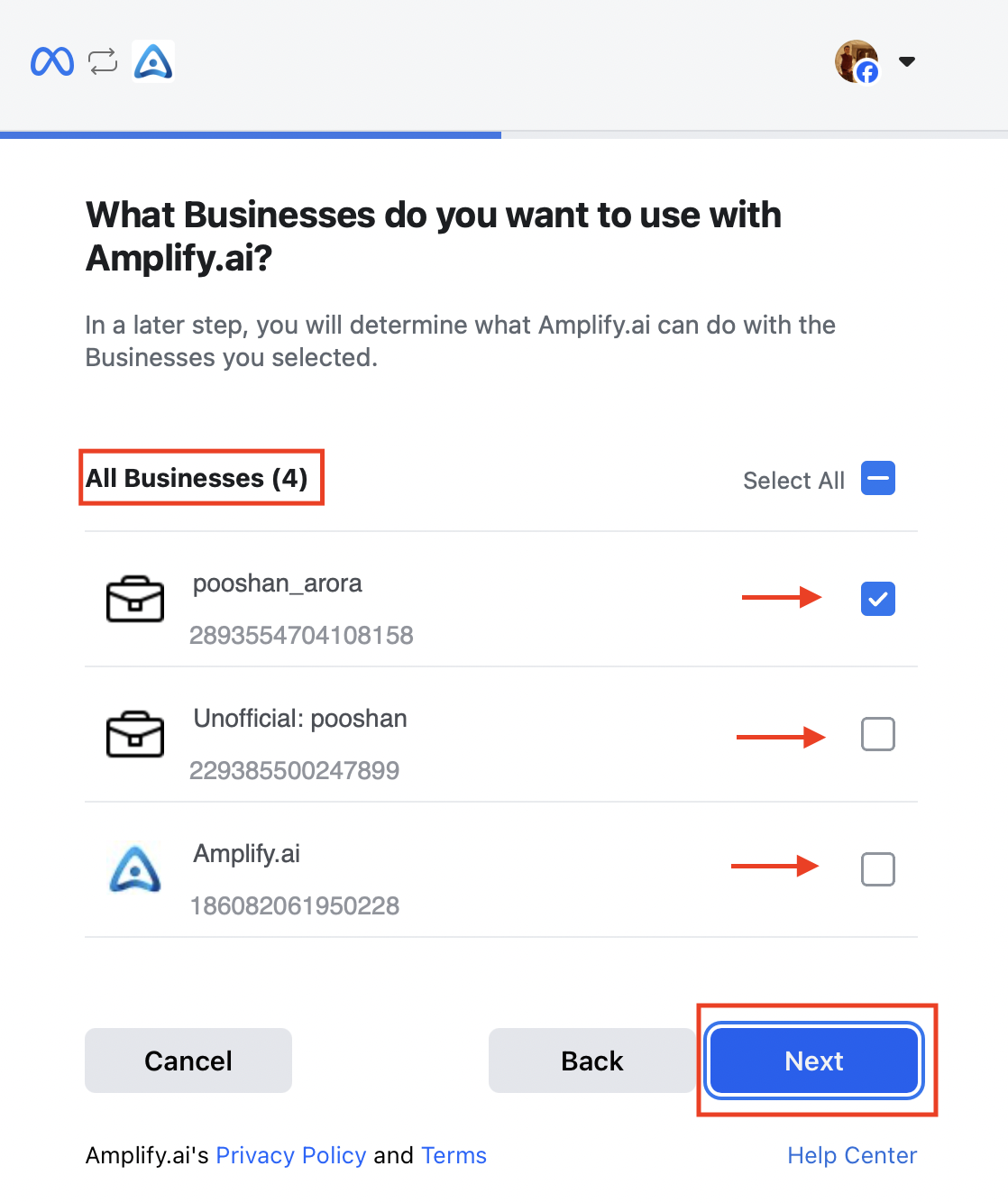
Task: Click the profile avatar with Facebook badge
Action: coord(857,61)
